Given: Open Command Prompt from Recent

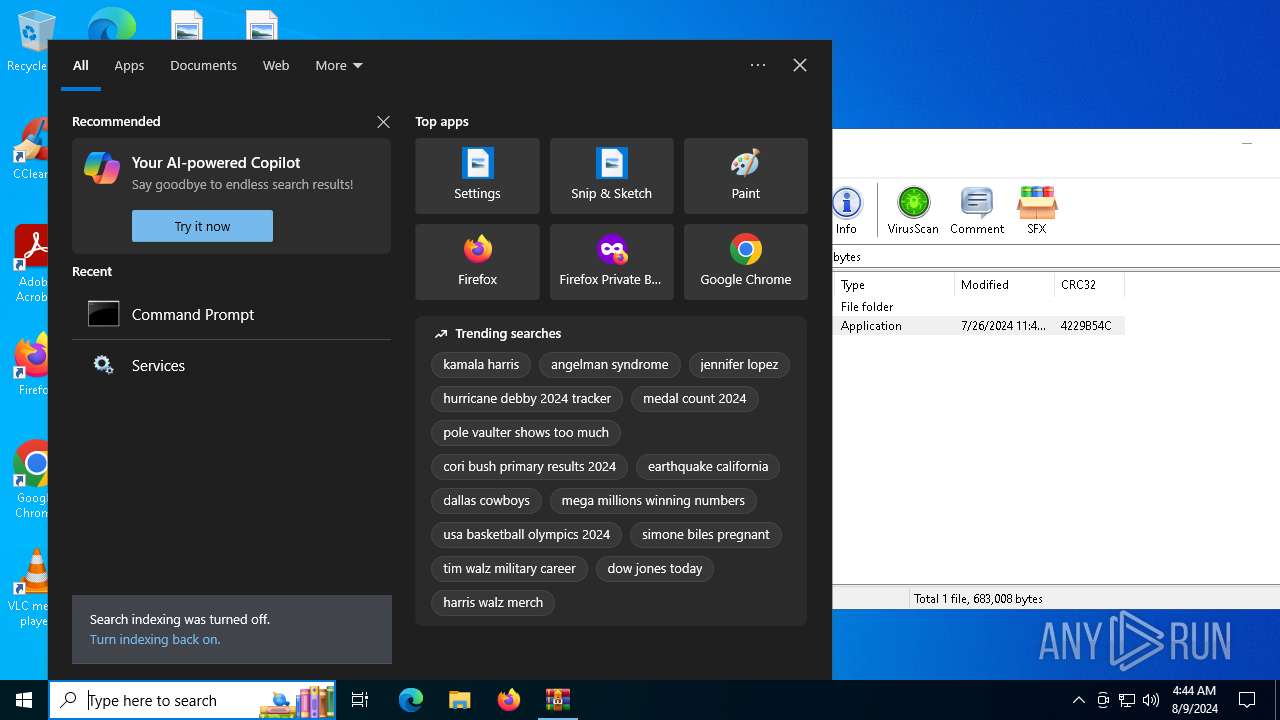Looking at the screenshot, I should click(x=231, y=314).
